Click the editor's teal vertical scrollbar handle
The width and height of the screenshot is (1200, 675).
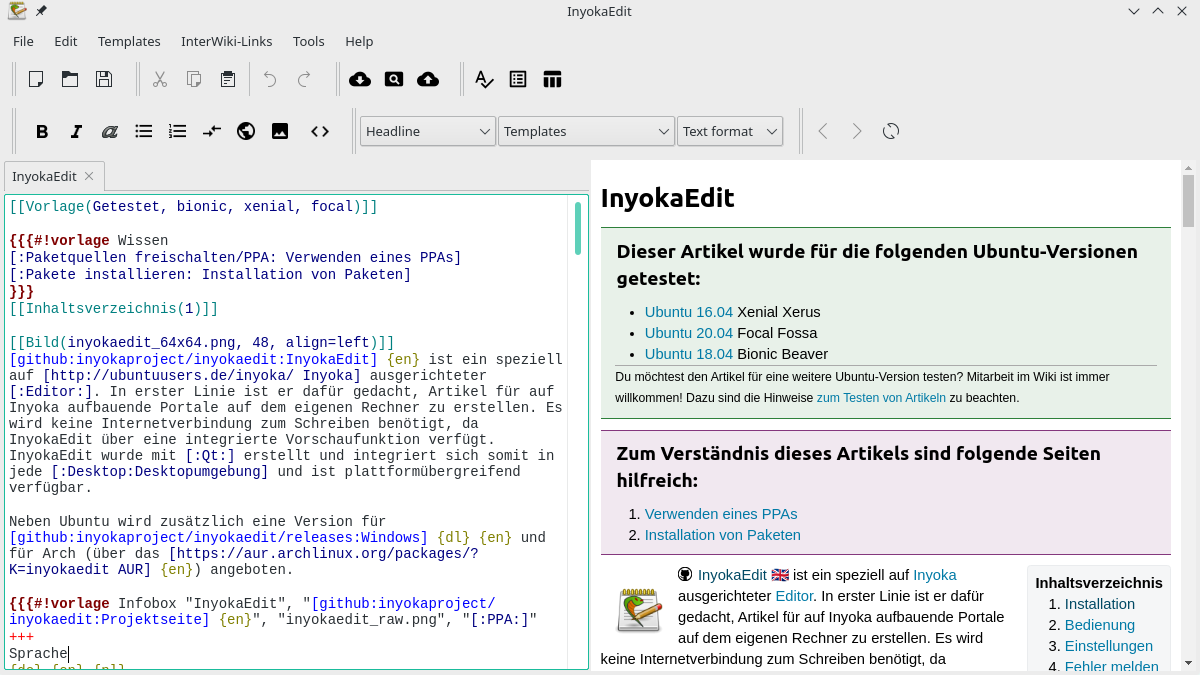[578, 228]
